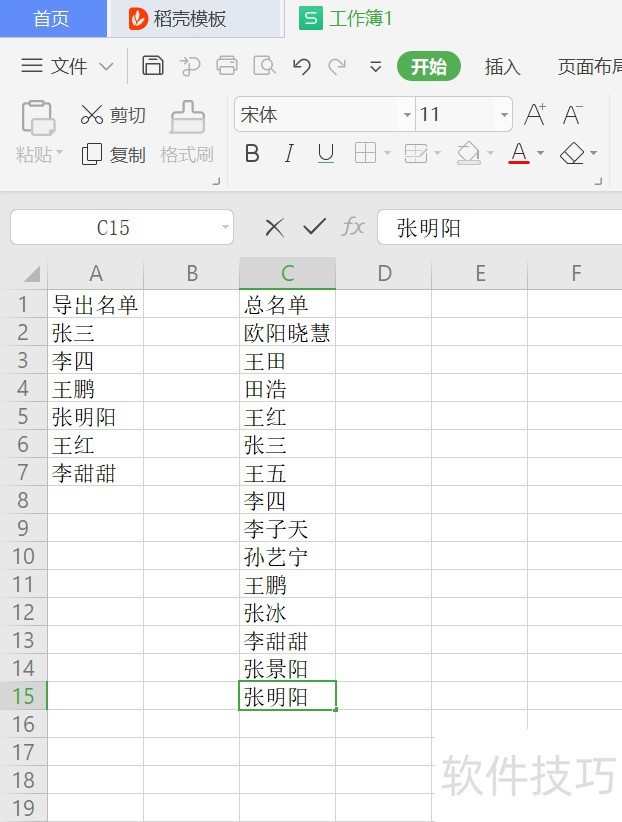Open font color dropdown arrow
Viewport: 622px width, 822px height.
[x=540, y=153]
